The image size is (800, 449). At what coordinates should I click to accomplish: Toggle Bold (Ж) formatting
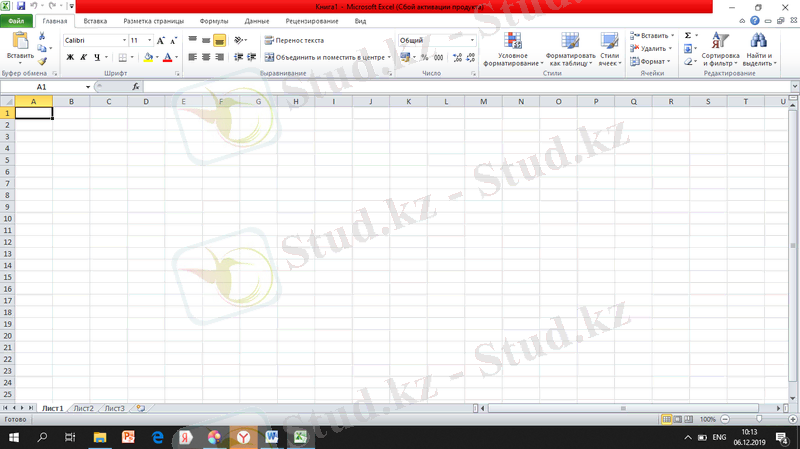click(x=70, y=57)
